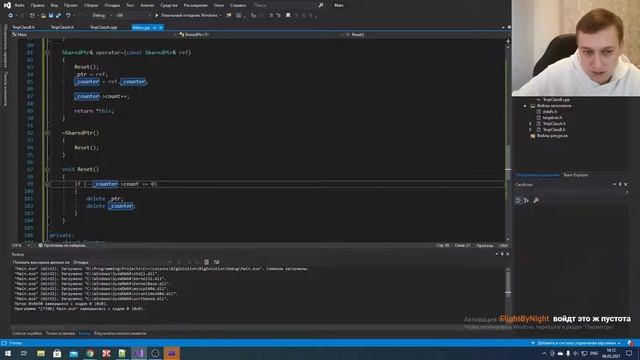Open Chrome from the taskbar

coord(90,353)
